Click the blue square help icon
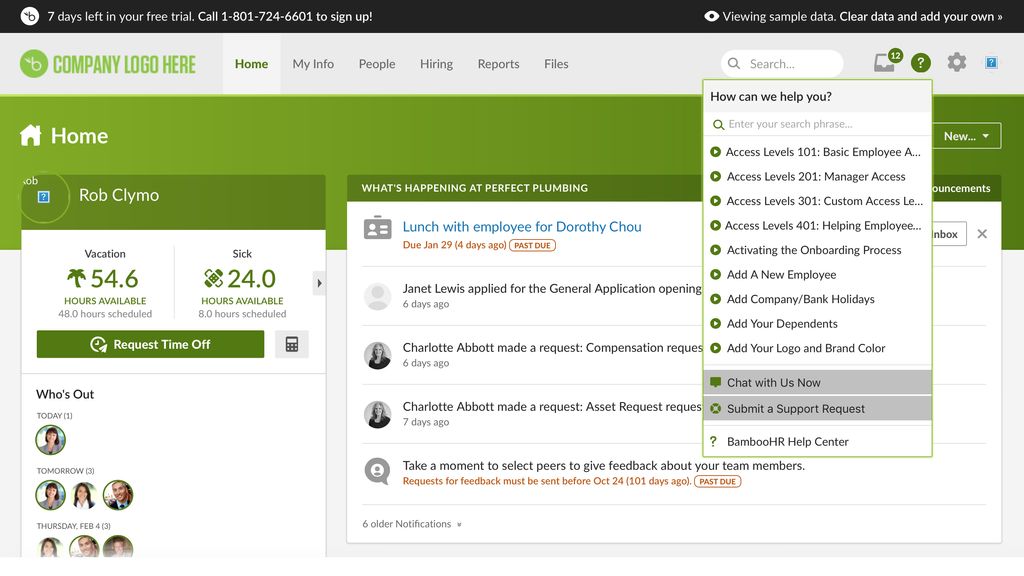 [990, 62]
